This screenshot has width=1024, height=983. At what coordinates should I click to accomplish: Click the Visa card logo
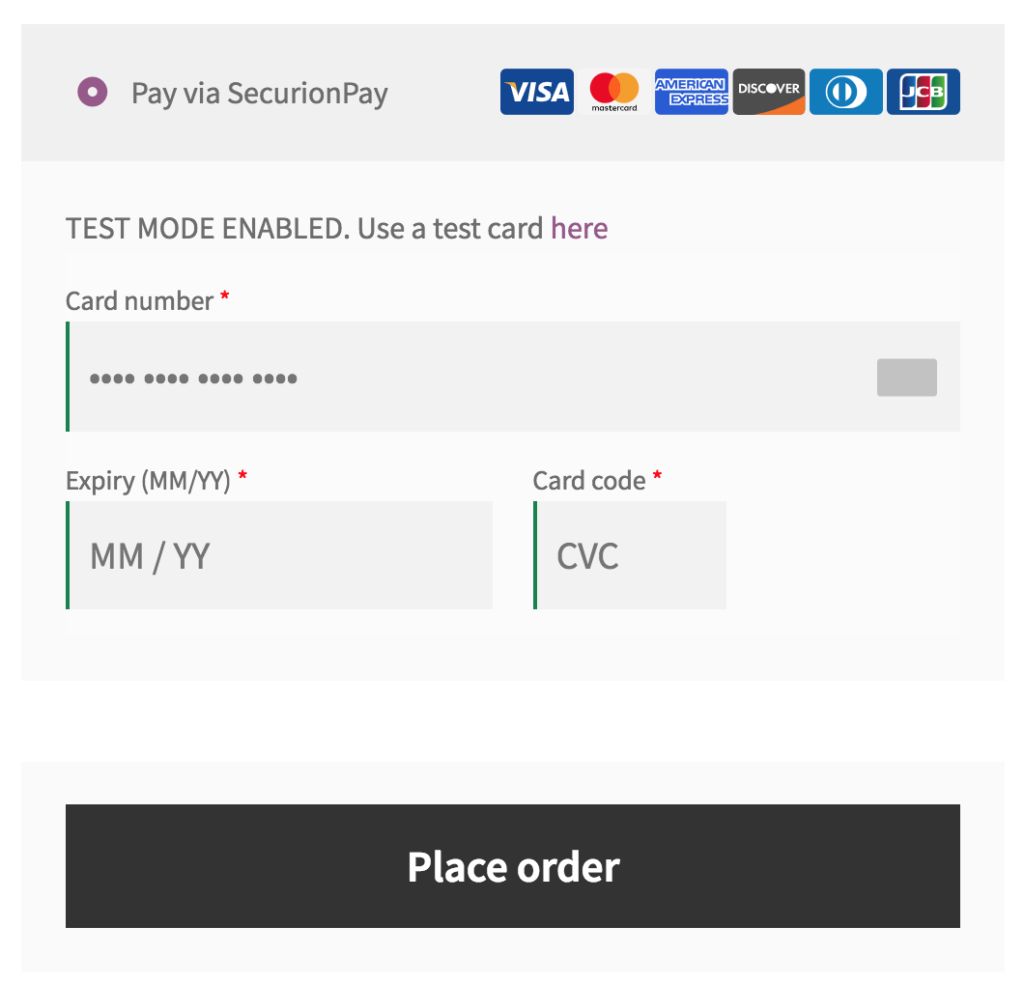(537, 92)
